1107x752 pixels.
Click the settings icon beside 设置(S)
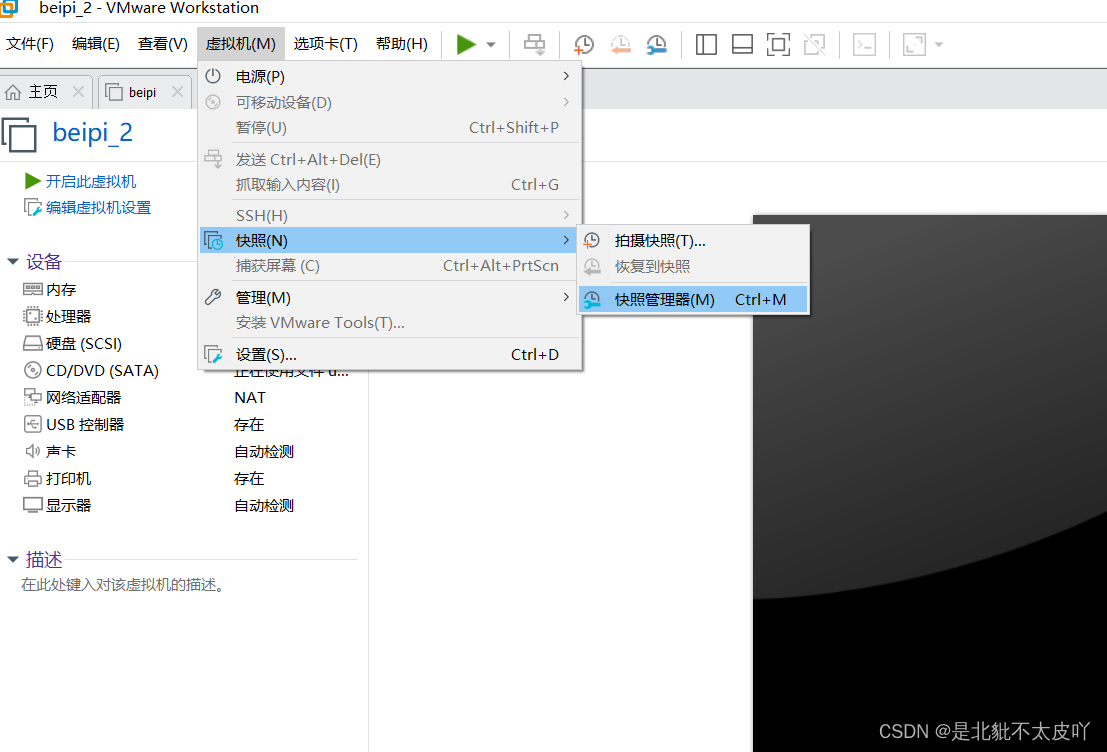pyautogui.click(x=213, y=354)
